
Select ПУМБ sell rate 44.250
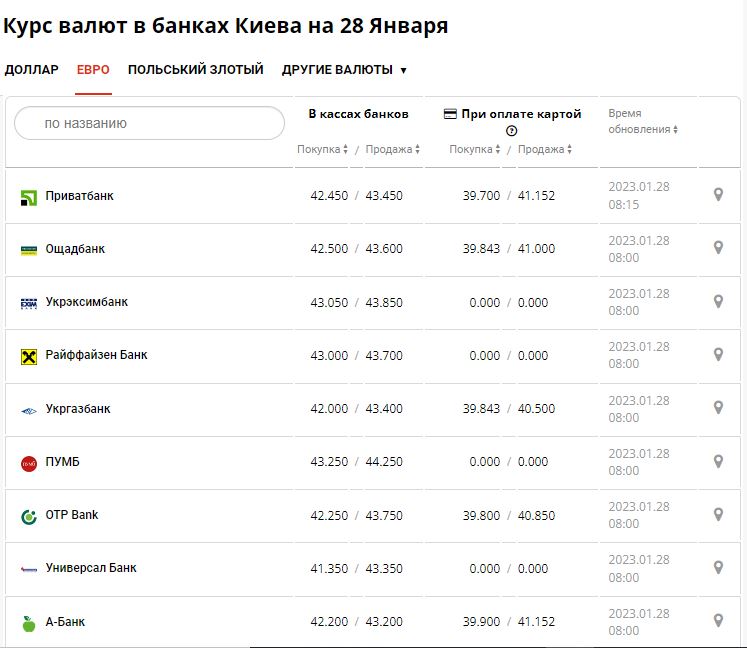tap(384, 462)
